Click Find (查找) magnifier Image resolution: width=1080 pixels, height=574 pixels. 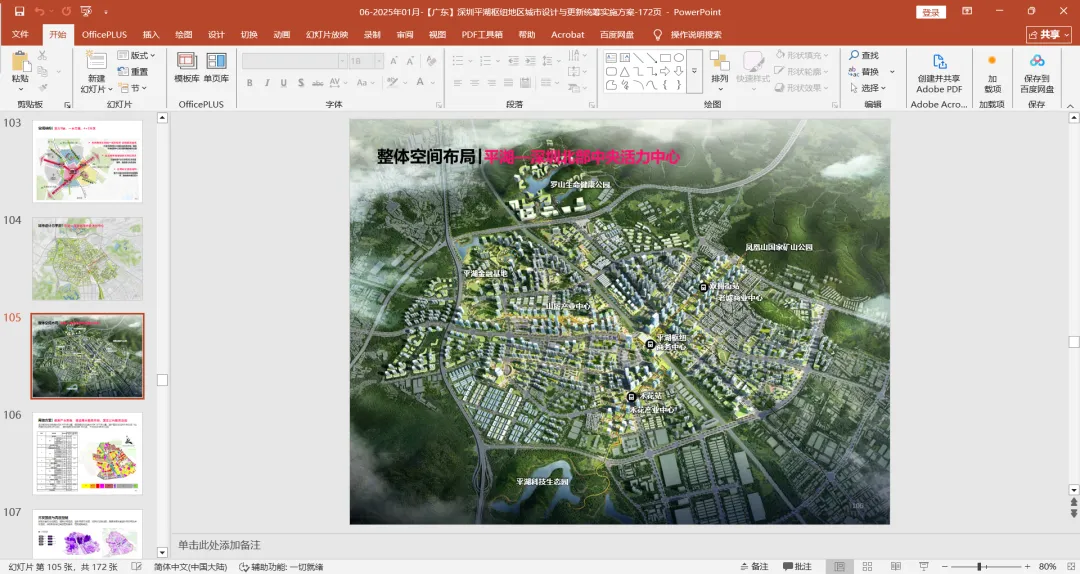point(864,55)
